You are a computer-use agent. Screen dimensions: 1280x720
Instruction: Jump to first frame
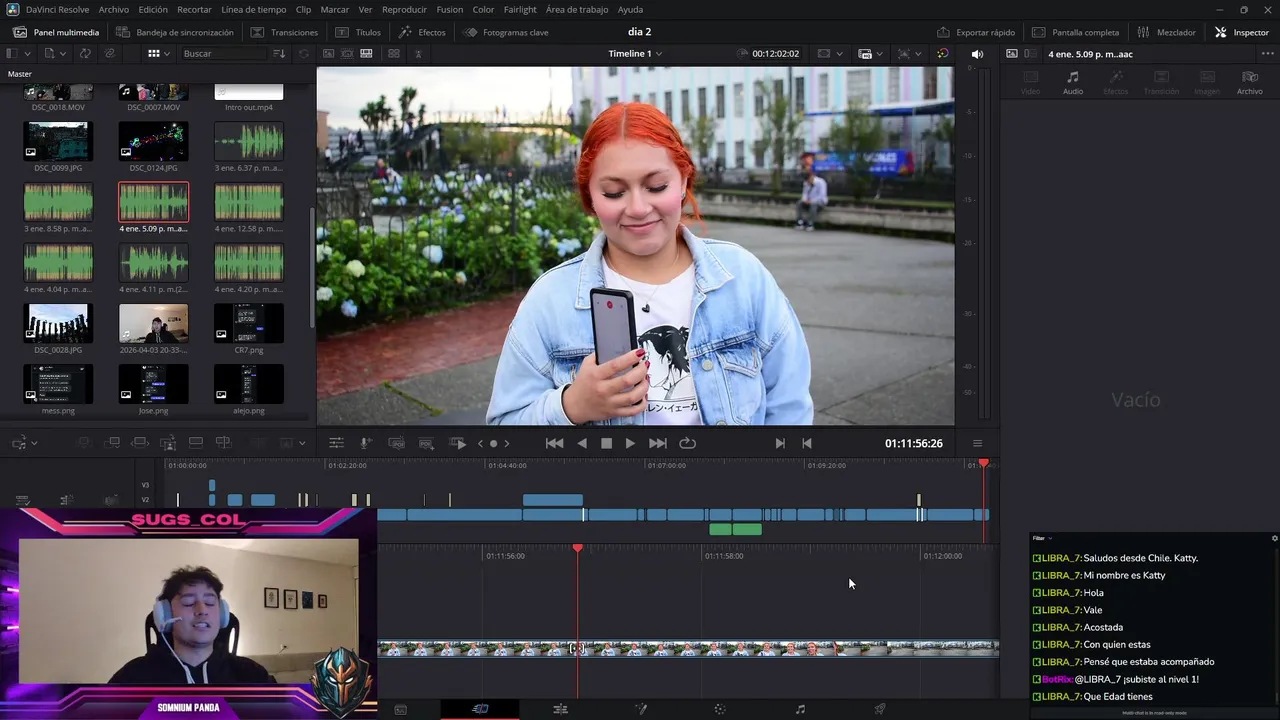pos(554,443)
